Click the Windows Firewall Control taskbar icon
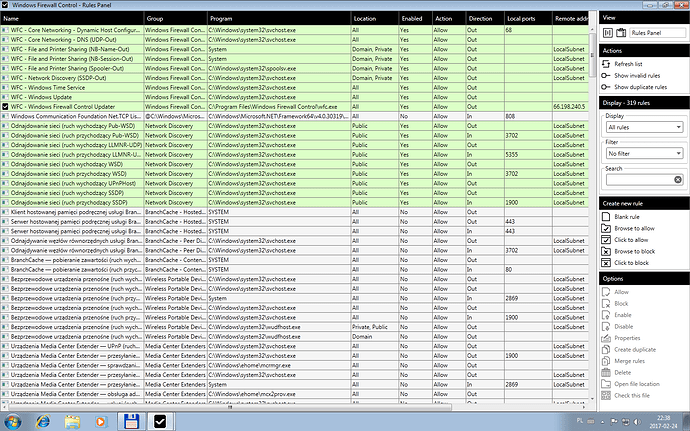Screen dimensions: 690x431 click(x=160, y=421)
